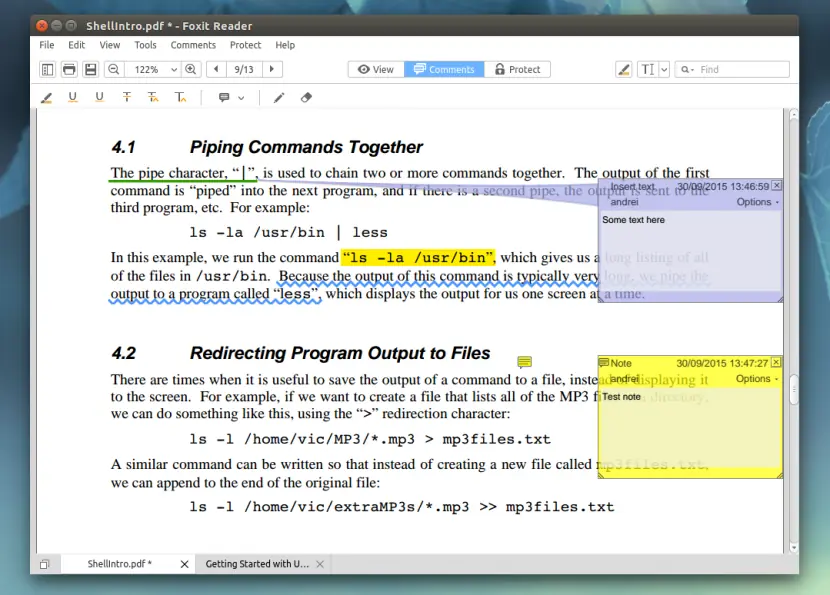
Task: Select the Strikeout text tool
Action: 127,97
